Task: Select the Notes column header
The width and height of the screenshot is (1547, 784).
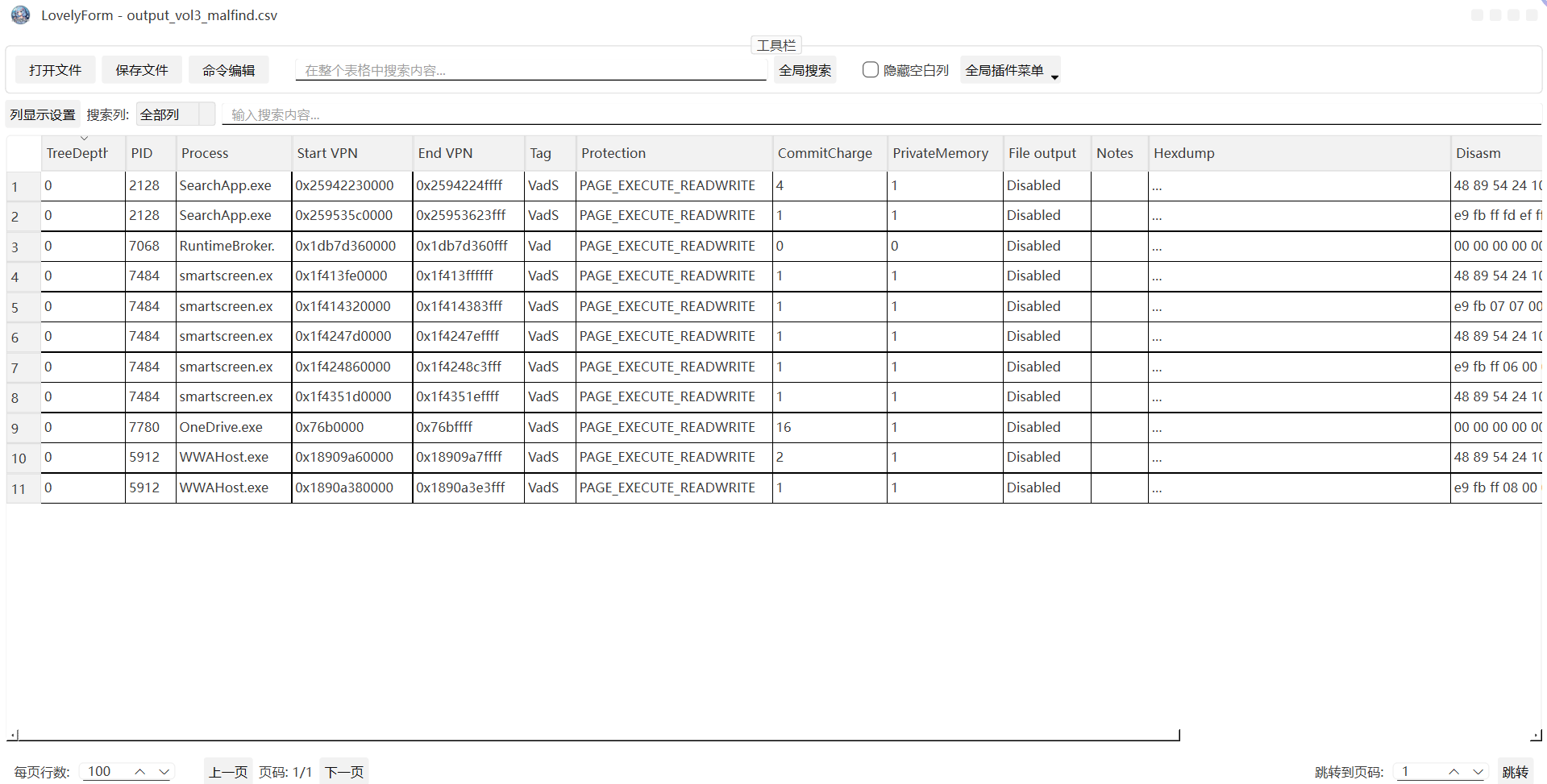Action: click(x=1120, y=153)
